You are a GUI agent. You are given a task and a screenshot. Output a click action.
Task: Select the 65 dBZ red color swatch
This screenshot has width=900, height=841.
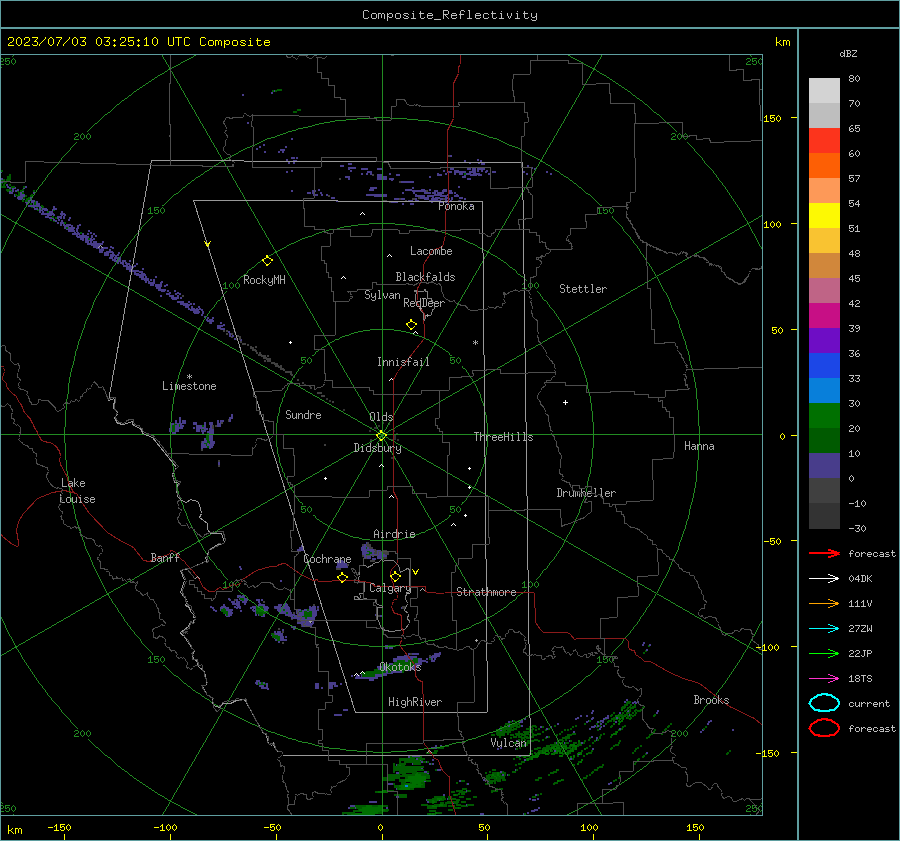(x=824, y=140)
